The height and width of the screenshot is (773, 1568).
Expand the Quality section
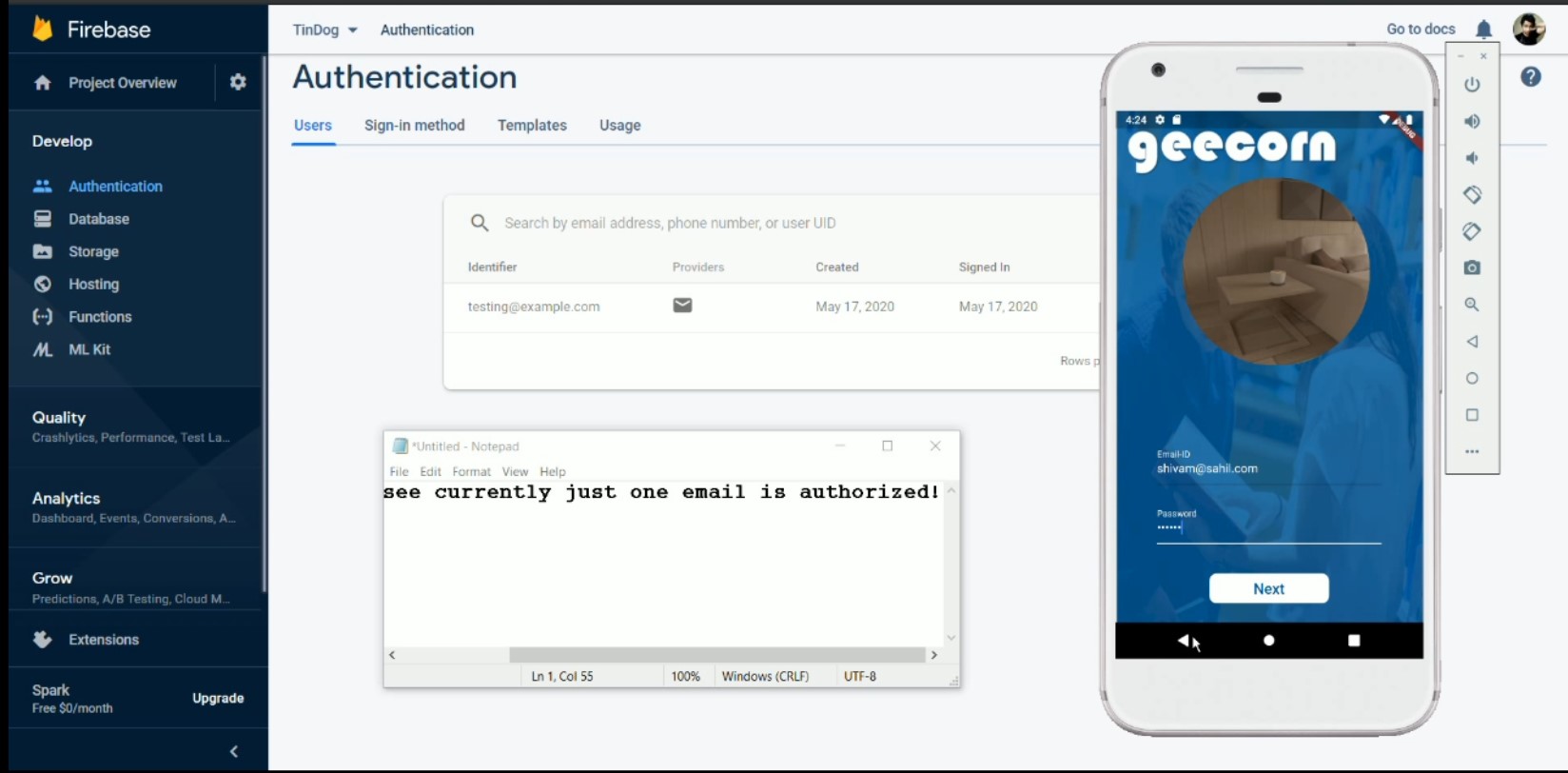coord(133,426)
